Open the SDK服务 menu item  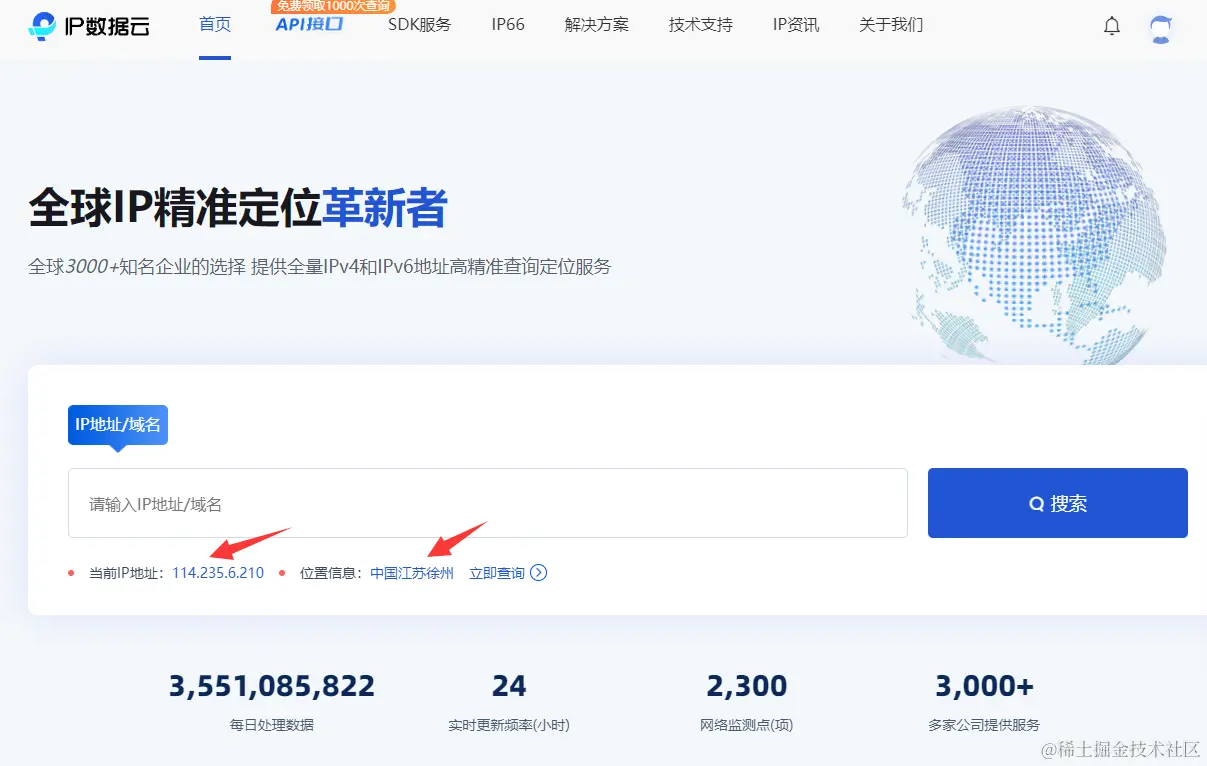(419, 24)
